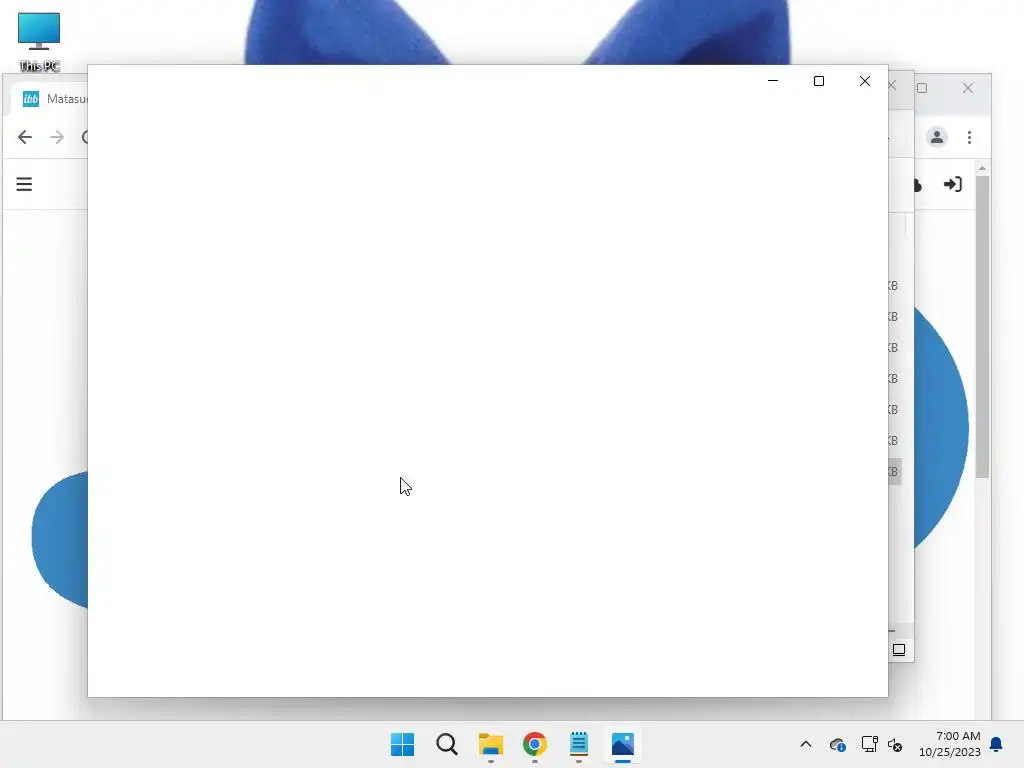
Task: Maximize the Chrome window
Action: coord(922,88)
